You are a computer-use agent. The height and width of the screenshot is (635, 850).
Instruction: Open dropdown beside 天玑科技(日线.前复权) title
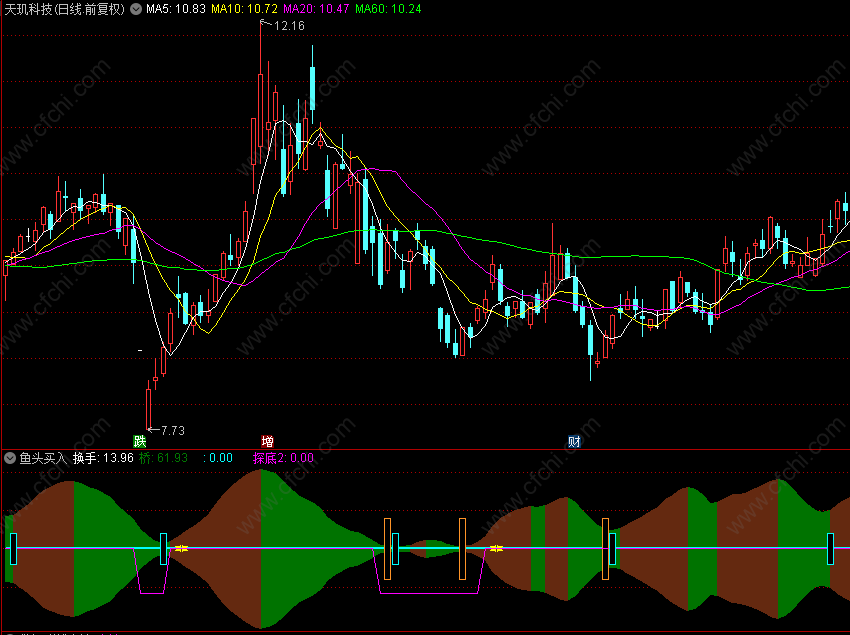click(x=136, y=9)
